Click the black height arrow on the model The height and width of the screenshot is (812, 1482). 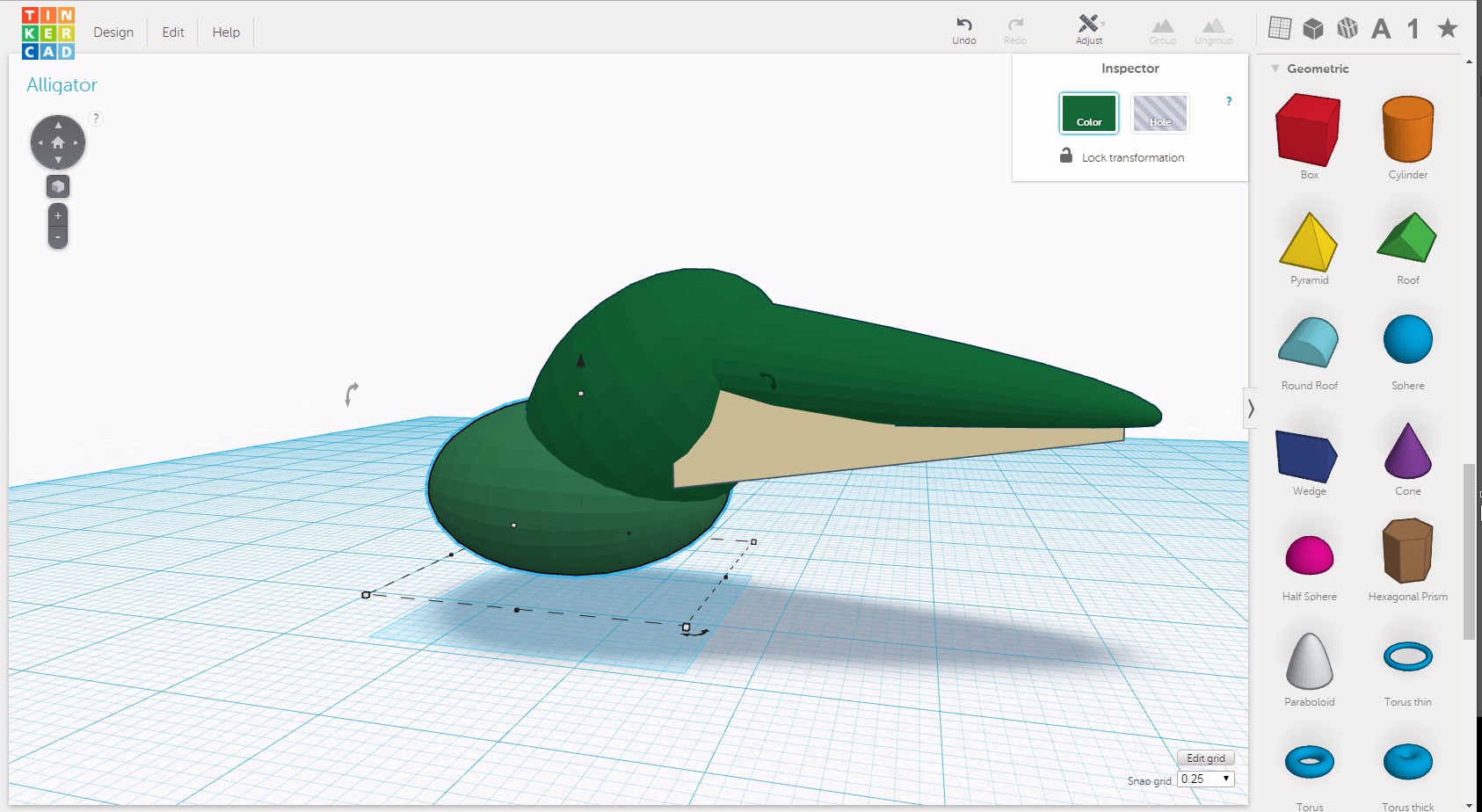coord(580,359)
